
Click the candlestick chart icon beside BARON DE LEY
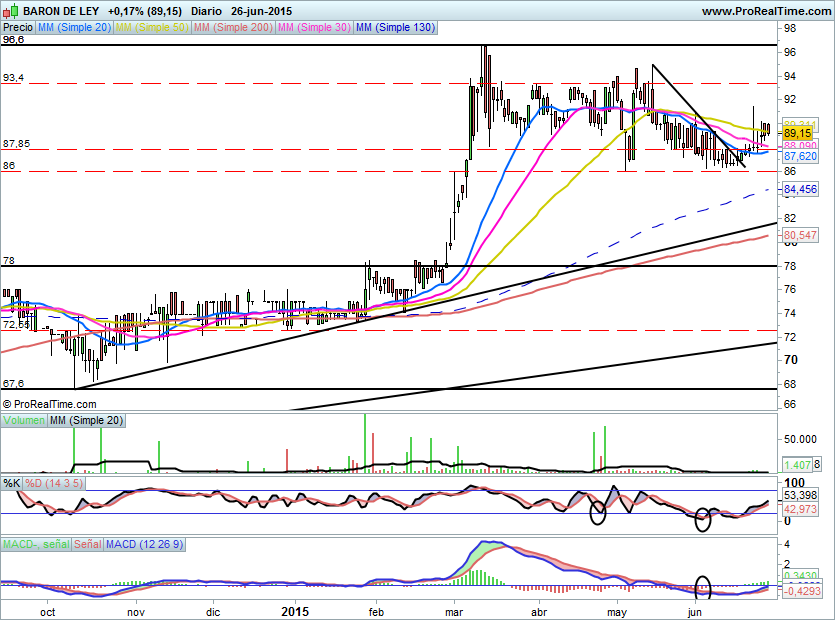click(11, 11)
